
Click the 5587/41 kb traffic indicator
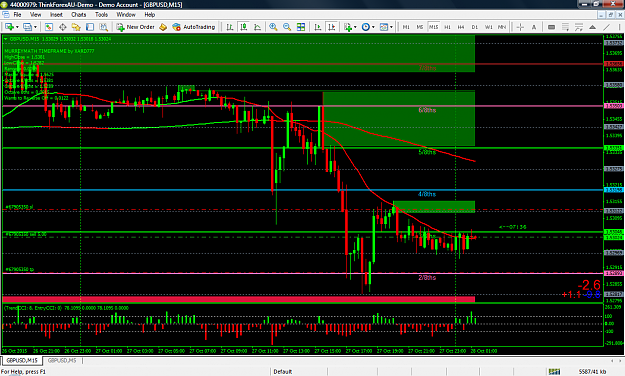tap(592, 372)
